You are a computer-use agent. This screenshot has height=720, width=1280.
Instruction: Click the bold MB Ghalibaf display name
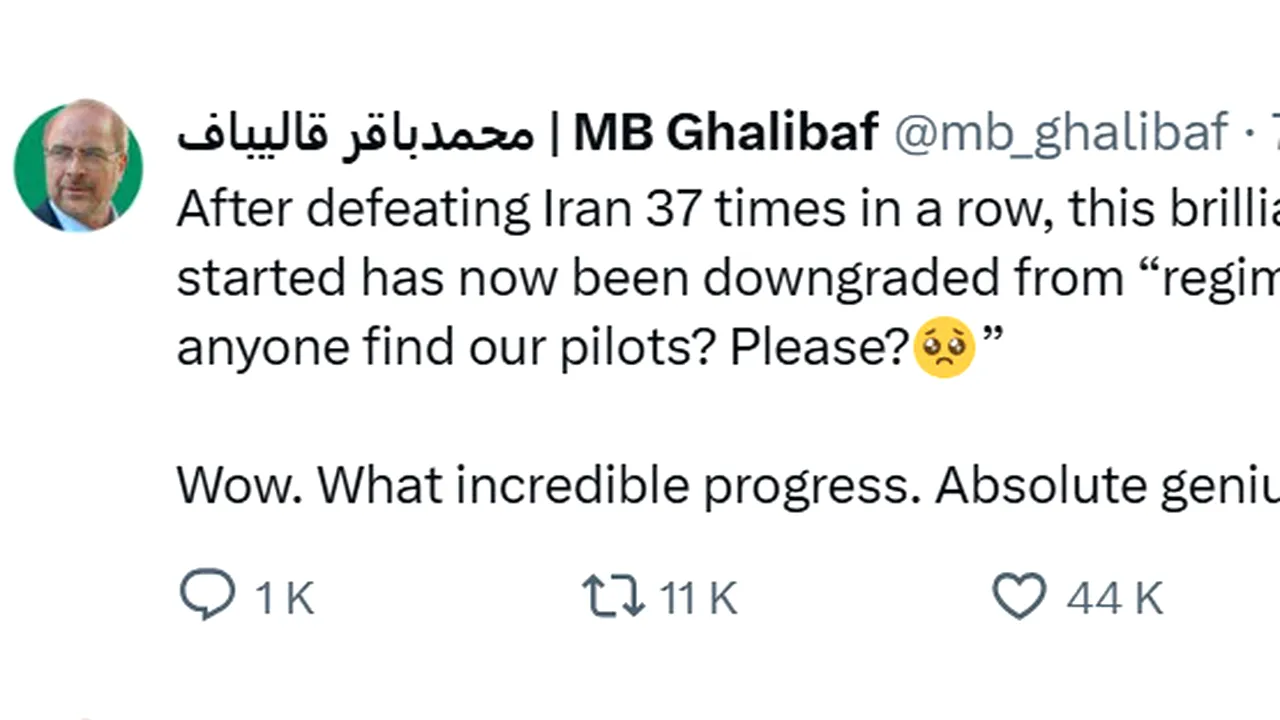pyautogui.click(x=726, y=133)
